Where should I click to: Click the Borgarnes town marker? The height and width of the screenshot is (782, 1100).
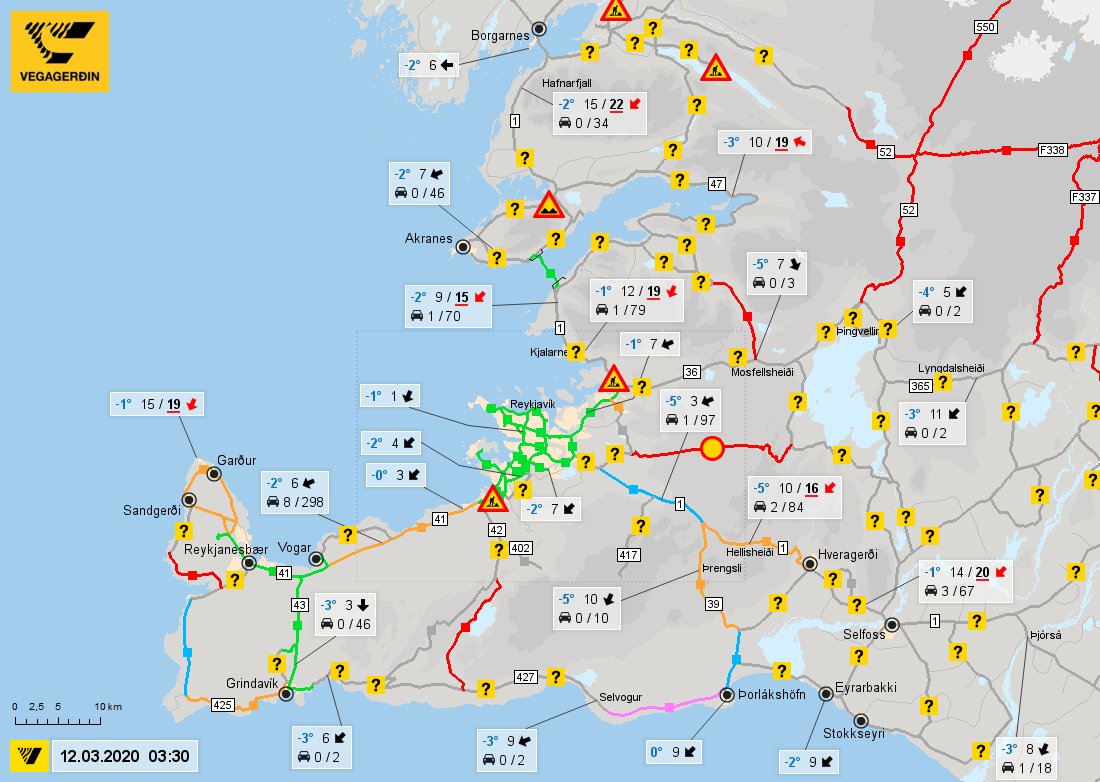click(x=539, y=29)
